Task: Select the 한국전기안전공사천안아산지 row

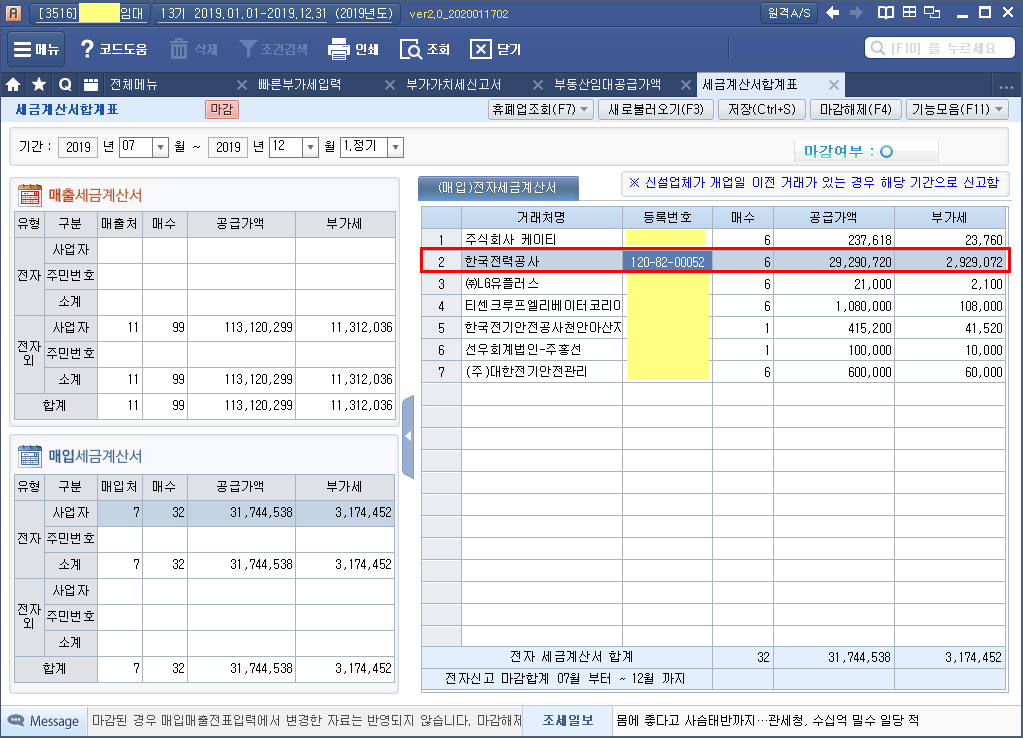Action: click(x=714, y=328)
